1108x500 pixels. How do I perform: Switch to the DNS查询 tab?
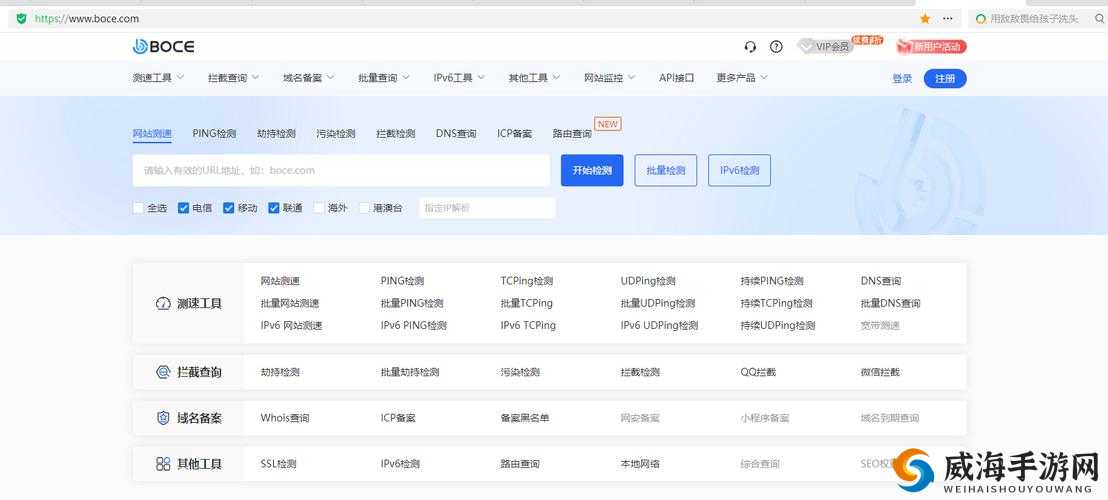456,133
